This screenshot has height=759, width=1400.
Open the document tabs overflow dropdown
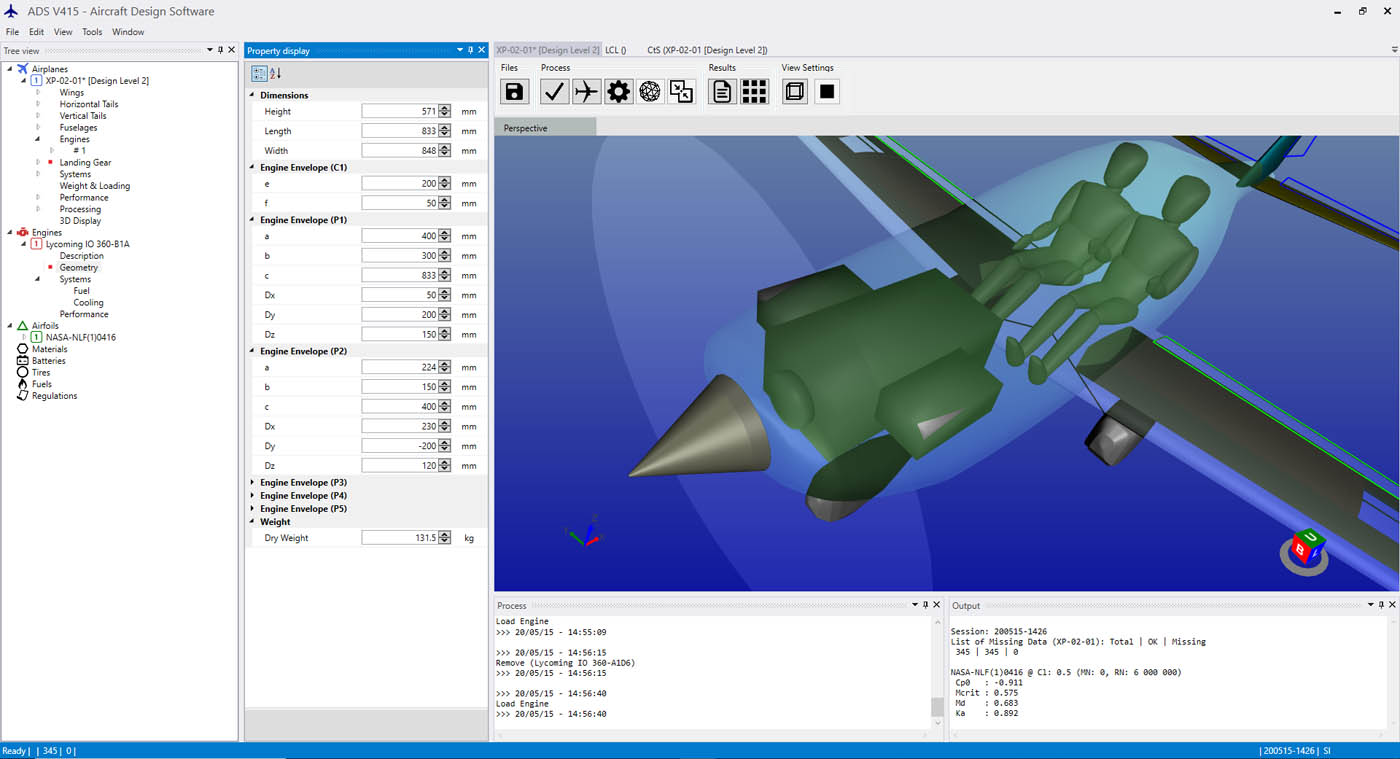(x=1394, y=50)
